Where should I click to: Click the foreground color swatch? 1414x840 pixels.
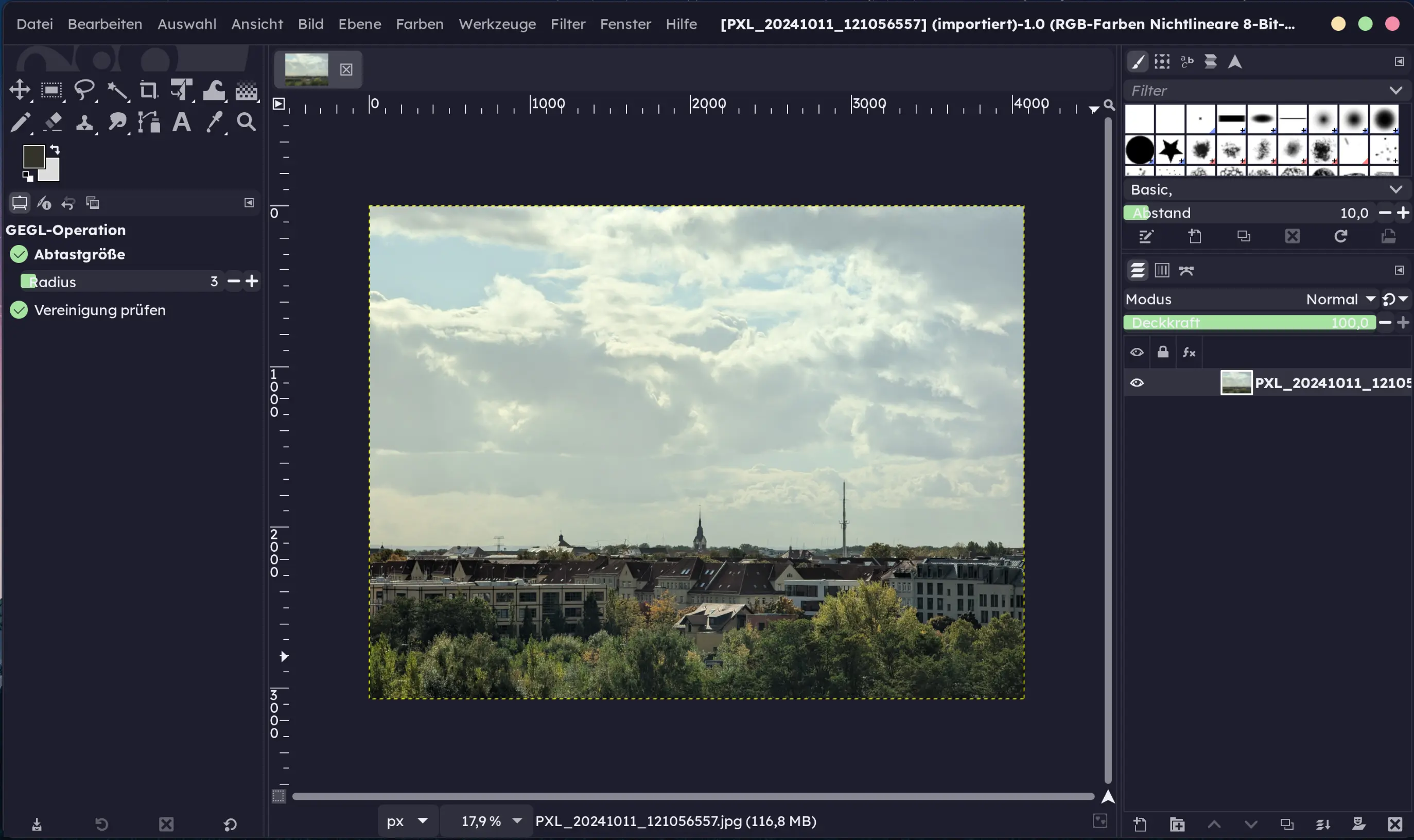[x=33, y=157]
